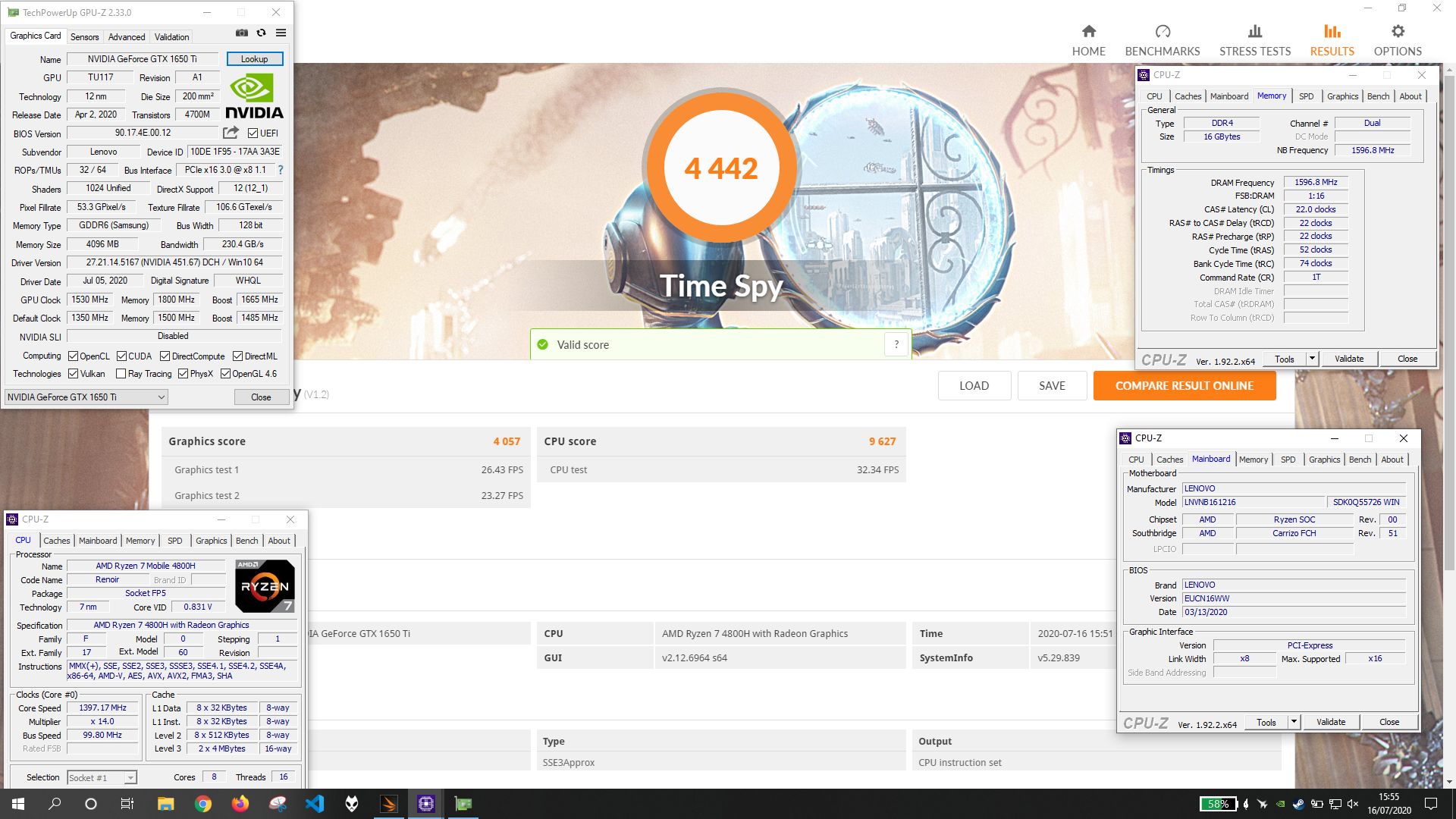Screen dimensions: 1456x819
Task: Open the GPU selection dropdown in GPU-Z
Action: [x=86, y=397]
